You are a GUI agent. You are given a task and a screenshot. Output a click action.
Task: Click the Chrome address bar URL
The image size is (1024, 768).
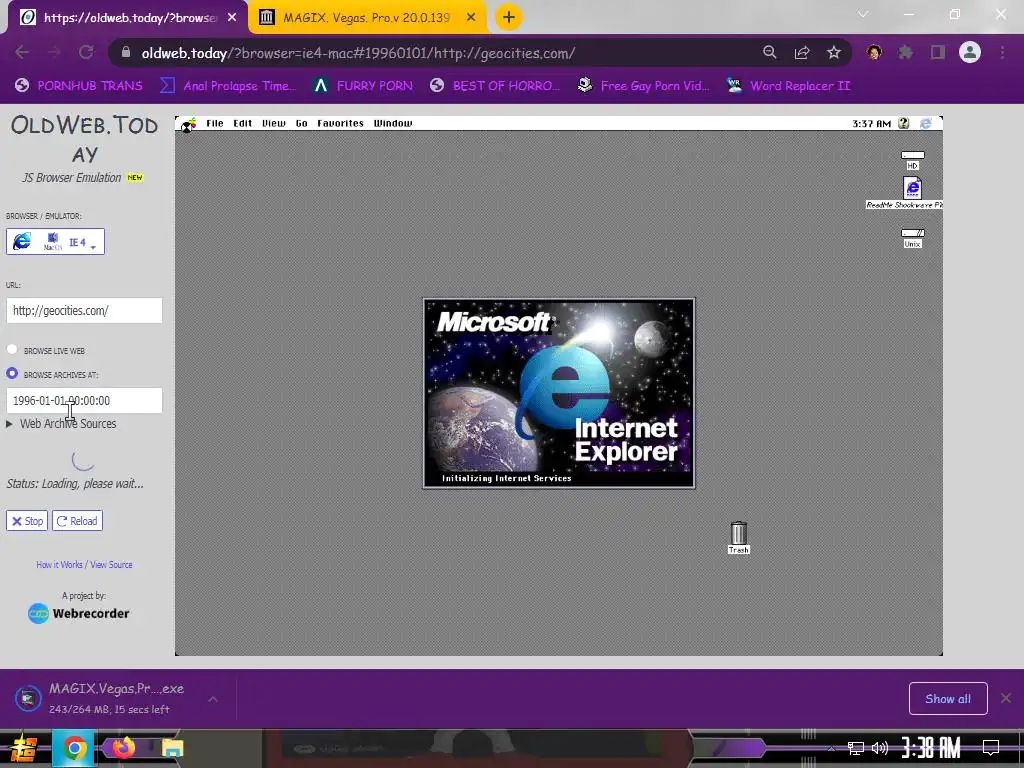pos(358,53)
